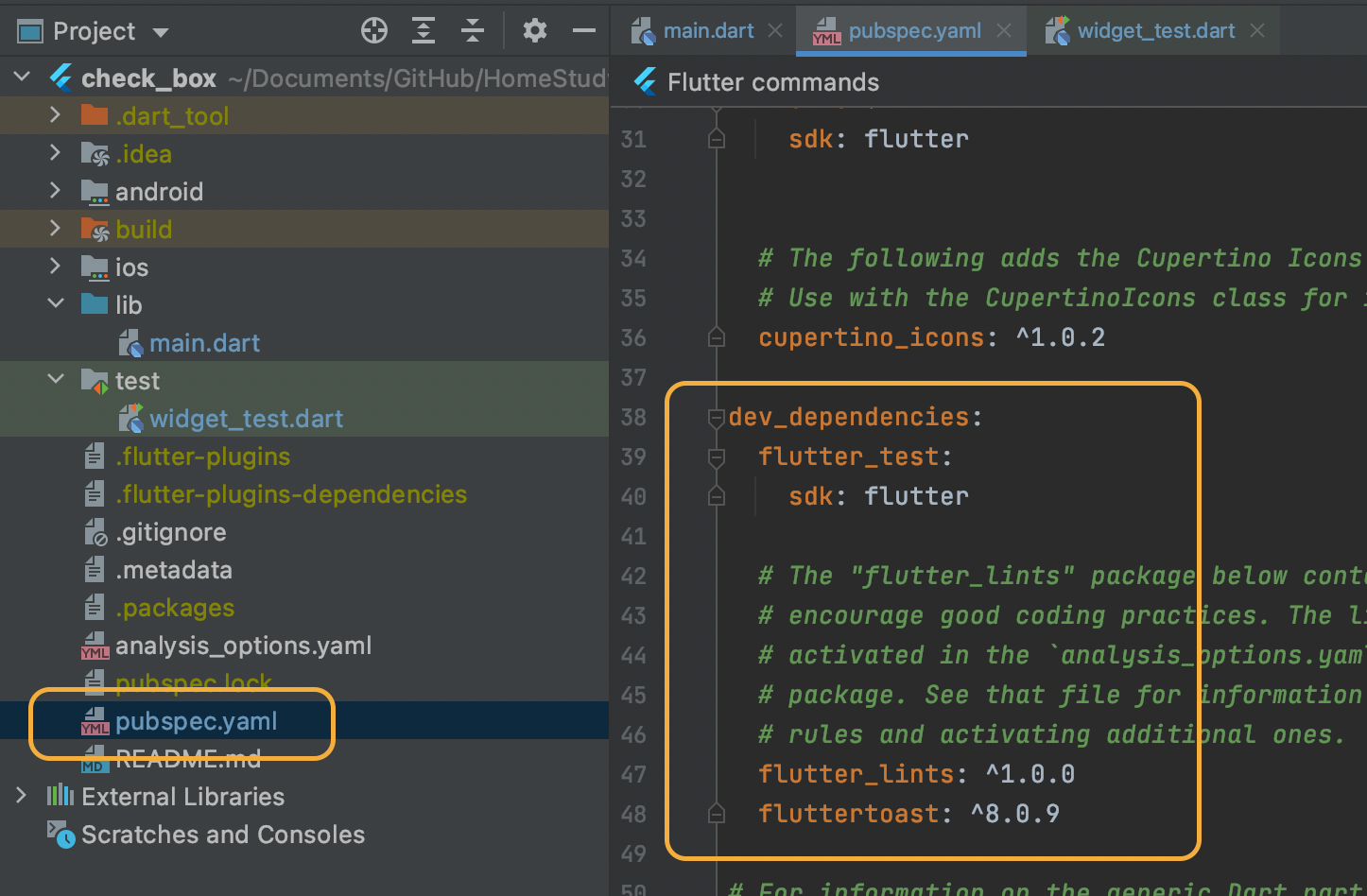Screen dimensions: 1367x896
Task: Select the .idea folder icon
Action: click(x=95, y=153)
